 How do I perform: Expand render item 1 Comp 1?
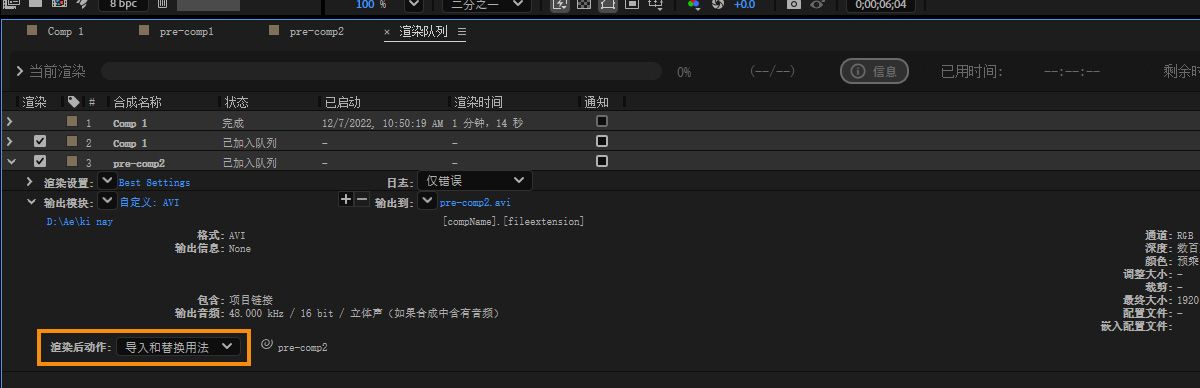click(x=10, y=122)
